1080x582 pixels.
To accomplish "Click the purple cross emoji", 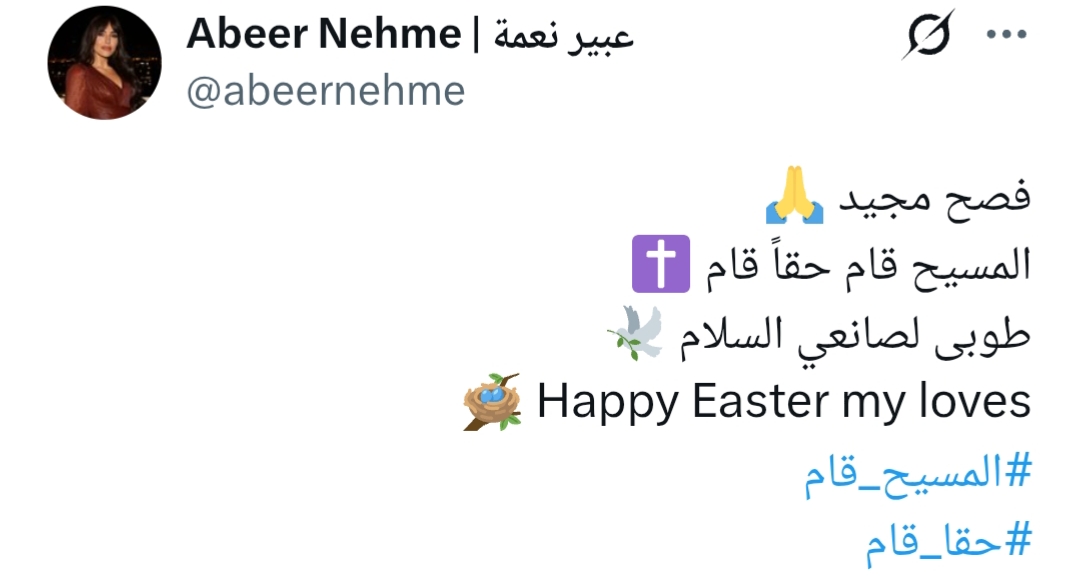I will 660,265.
